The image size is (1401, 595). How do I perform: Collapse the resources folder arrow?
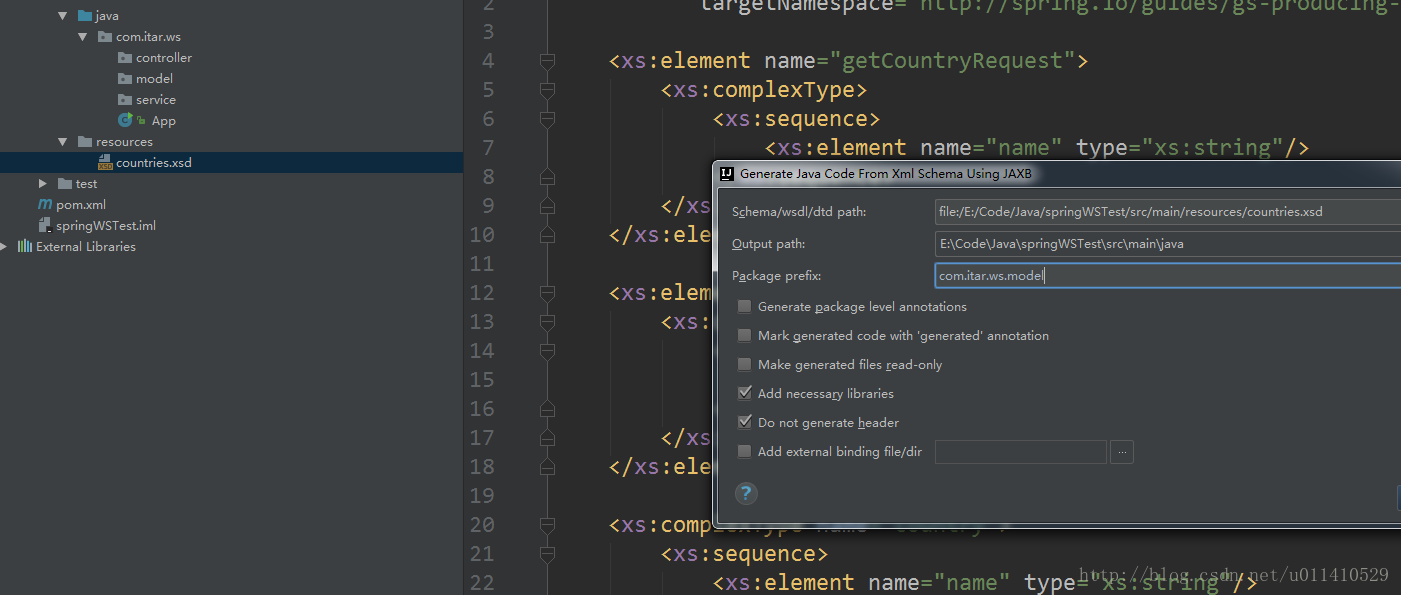click(62, 142)
